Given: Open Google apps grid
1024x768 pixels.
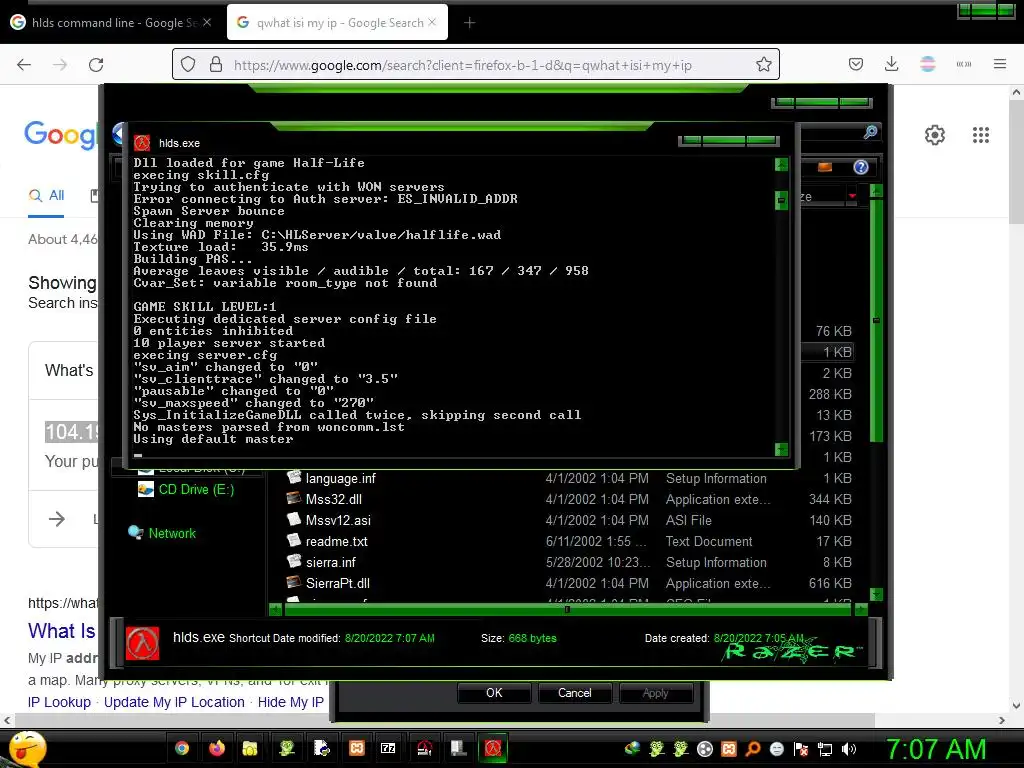Looking at the screenshot, I should (x=980, y=135).
